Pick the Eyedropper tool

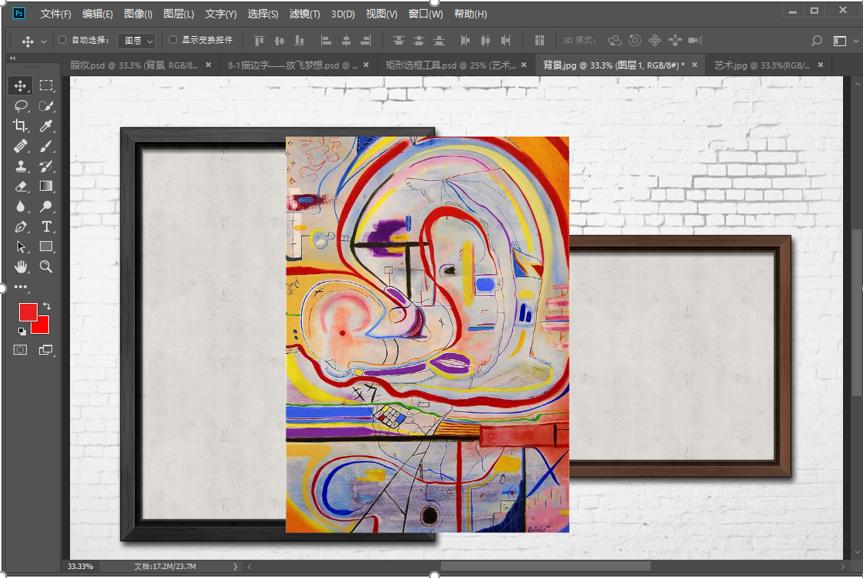point(46,126)
